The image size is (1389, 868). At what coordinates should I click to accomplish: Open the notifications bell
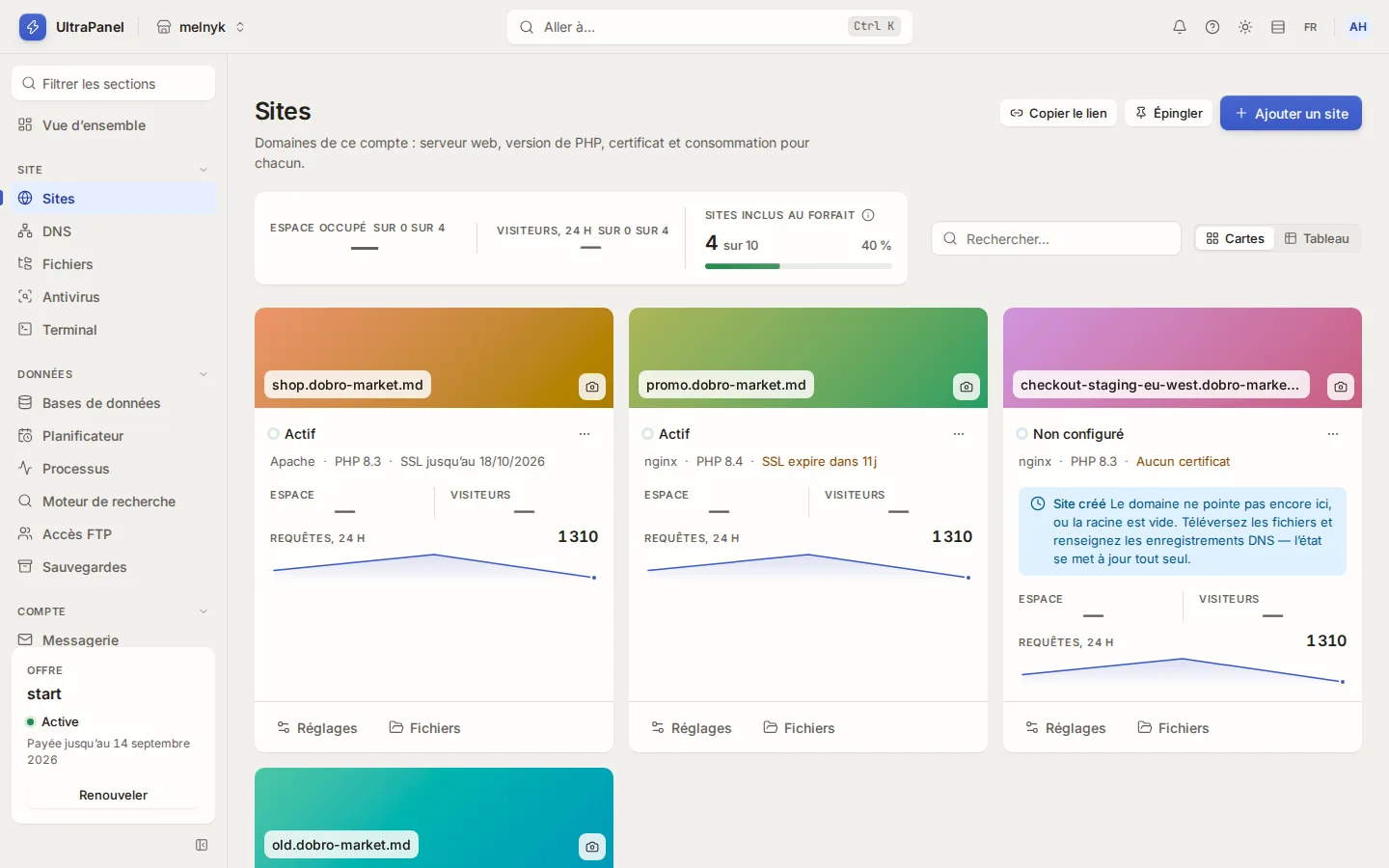click(x=1180, y=27)
